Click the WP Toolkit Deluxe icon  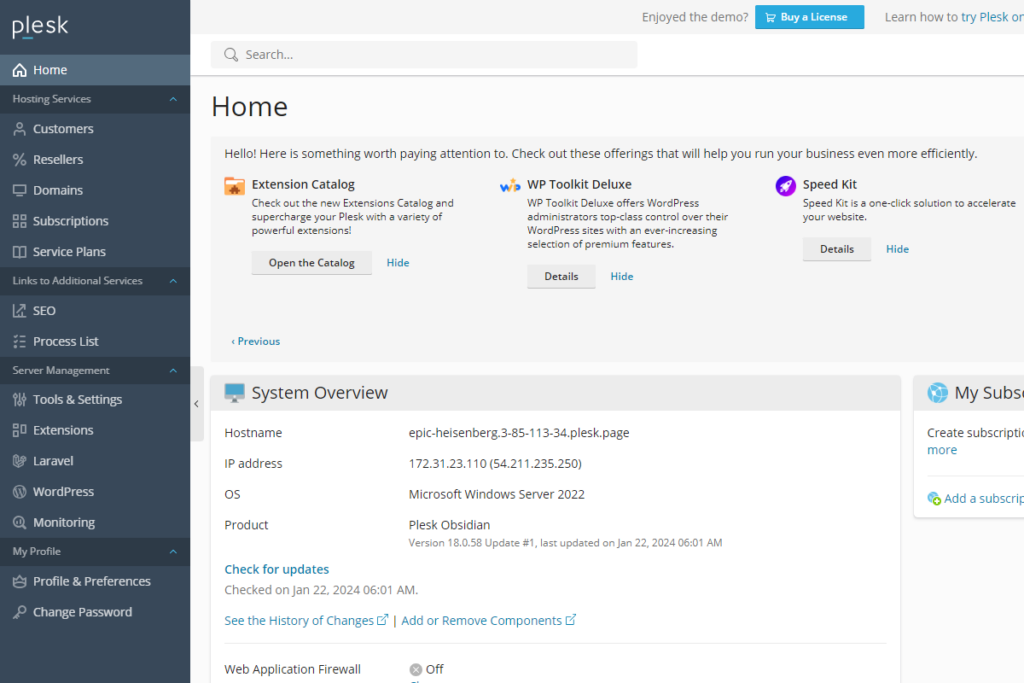510,186
